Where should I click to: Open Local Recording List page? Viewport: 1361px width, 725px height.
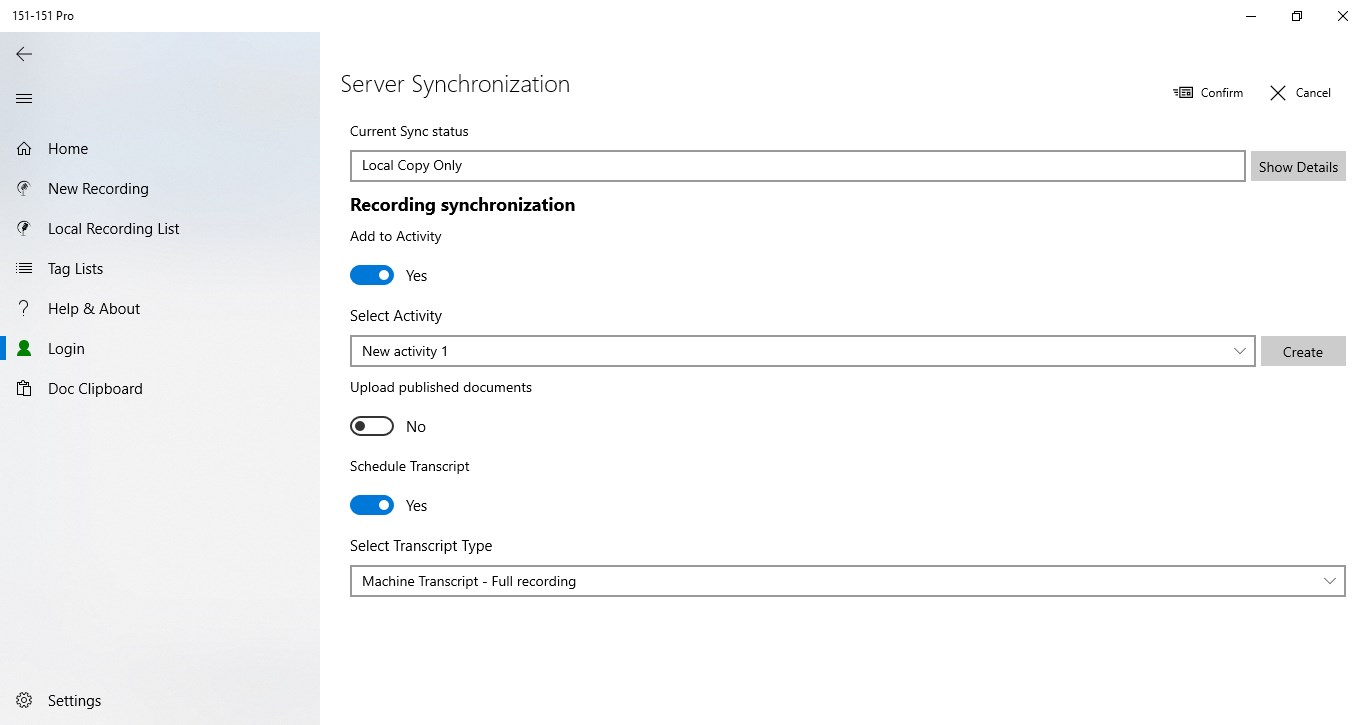coord(113,229)
